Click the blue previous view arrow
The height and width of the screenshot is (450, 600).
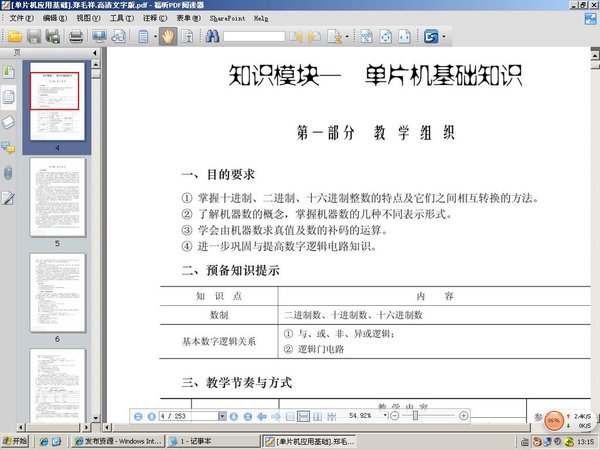(262, 416)
